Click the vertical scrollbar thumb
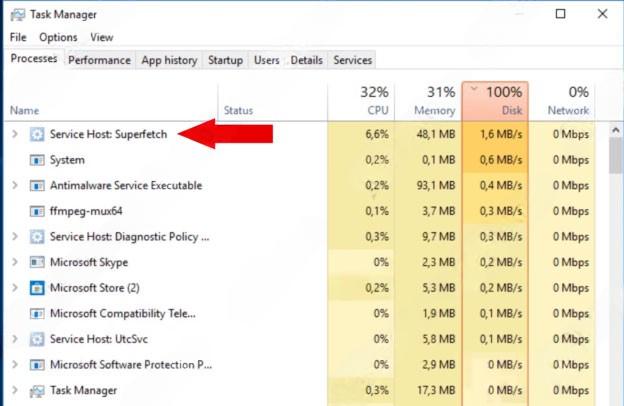 [616, 155]
